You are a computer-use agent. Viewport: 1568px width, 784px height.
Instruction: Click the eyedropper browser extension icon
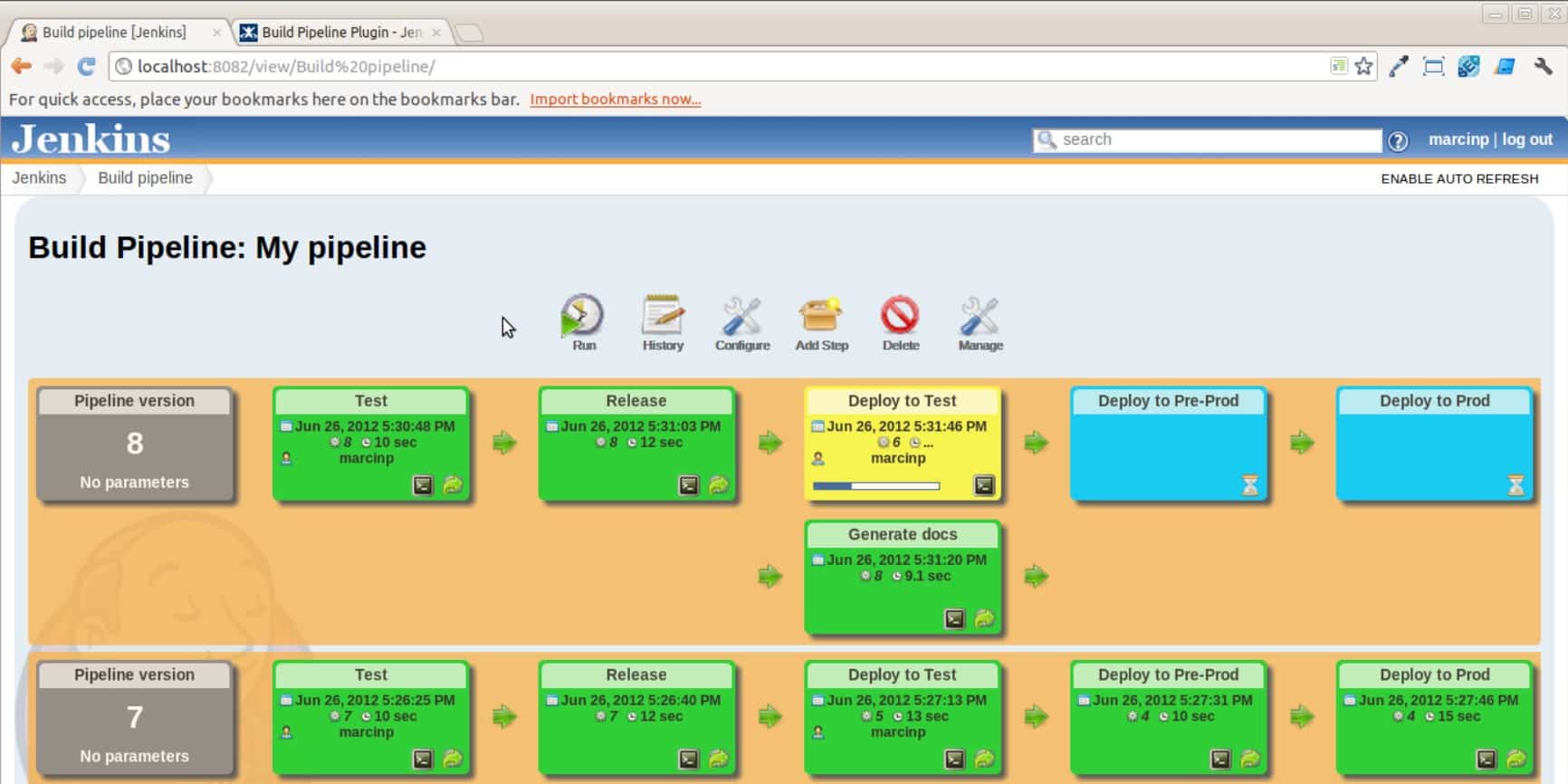click(x=1400, y=66)
